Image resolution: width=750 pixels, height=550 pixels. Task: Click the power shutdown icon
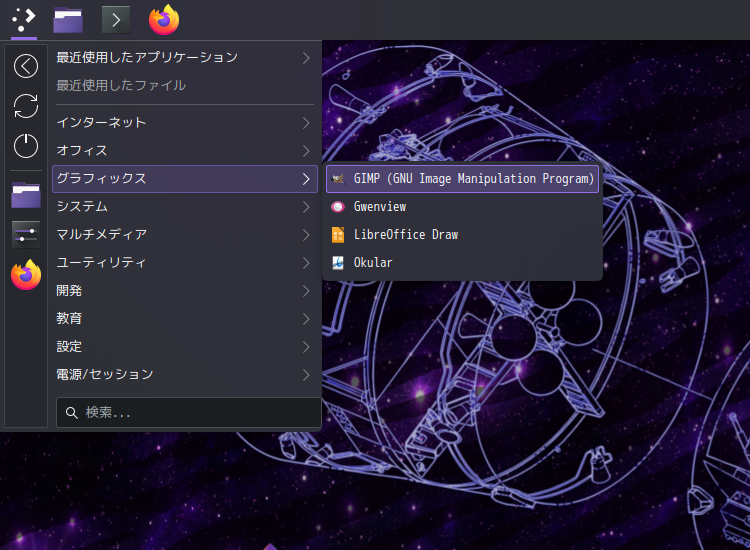click(x=26, y=145)
